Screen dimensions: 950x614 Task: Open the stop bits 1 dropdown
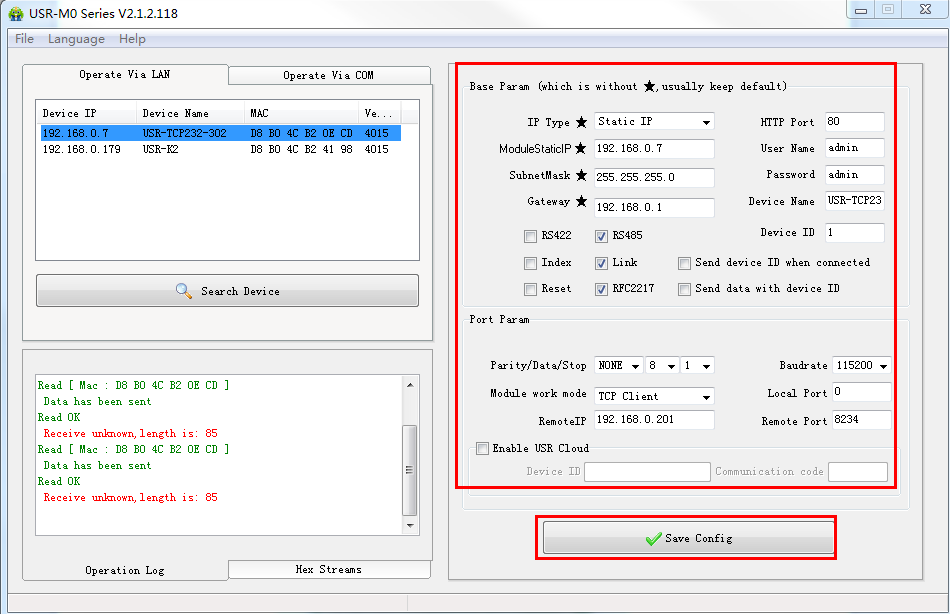coord(697,365)
